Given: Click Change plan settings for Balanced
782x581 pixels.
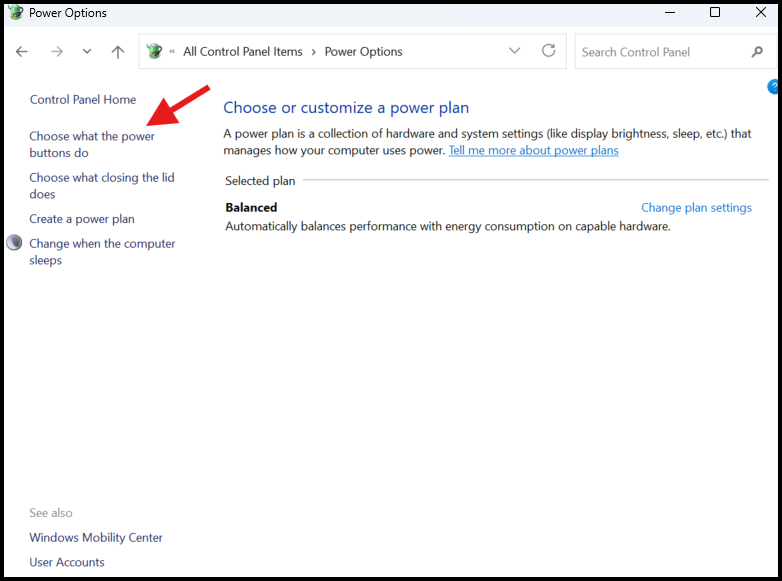Looking at the screenshot, I should (x=696, y=207).
